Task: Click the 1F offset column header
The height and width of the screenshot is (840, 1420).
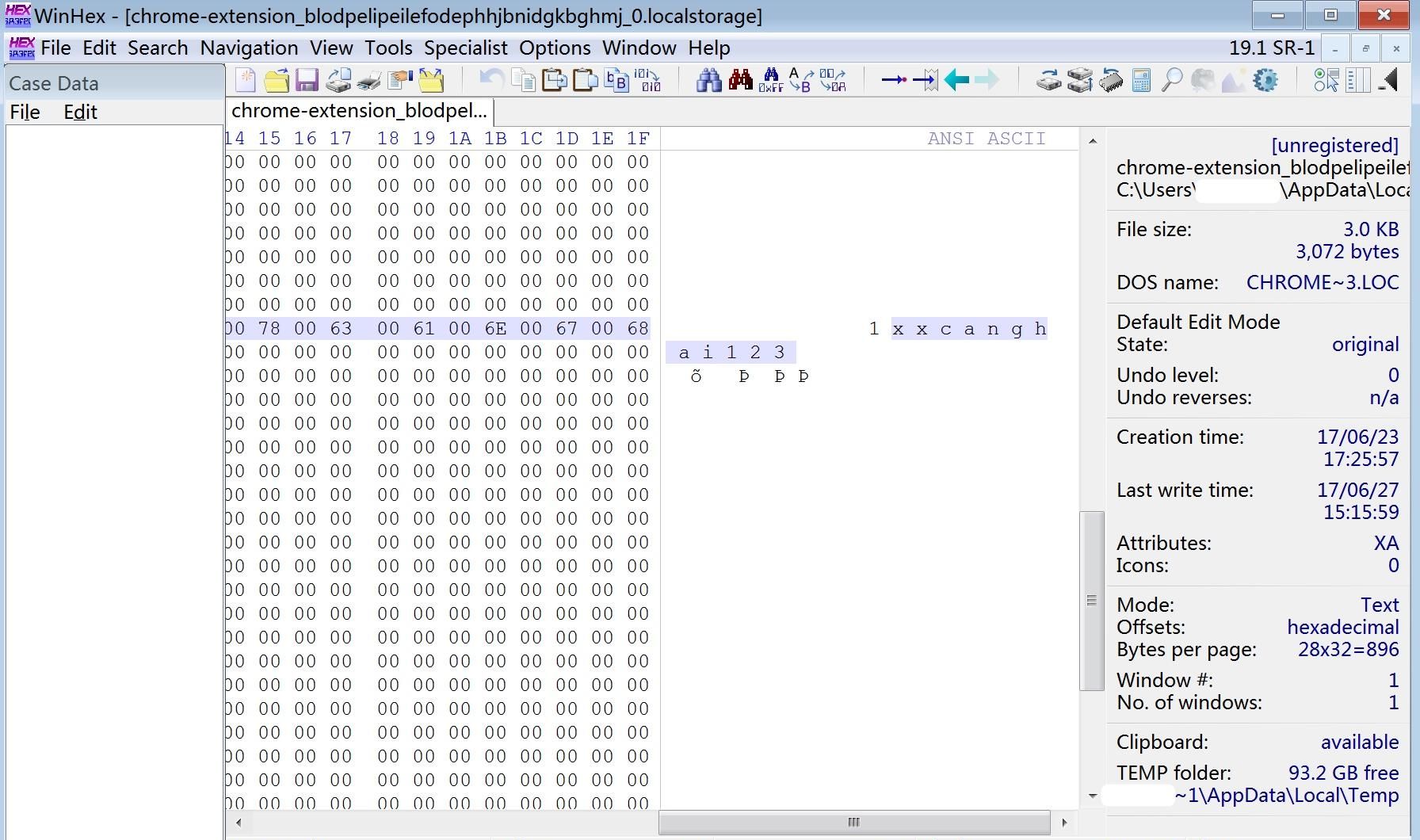Action: pos(638,139)
